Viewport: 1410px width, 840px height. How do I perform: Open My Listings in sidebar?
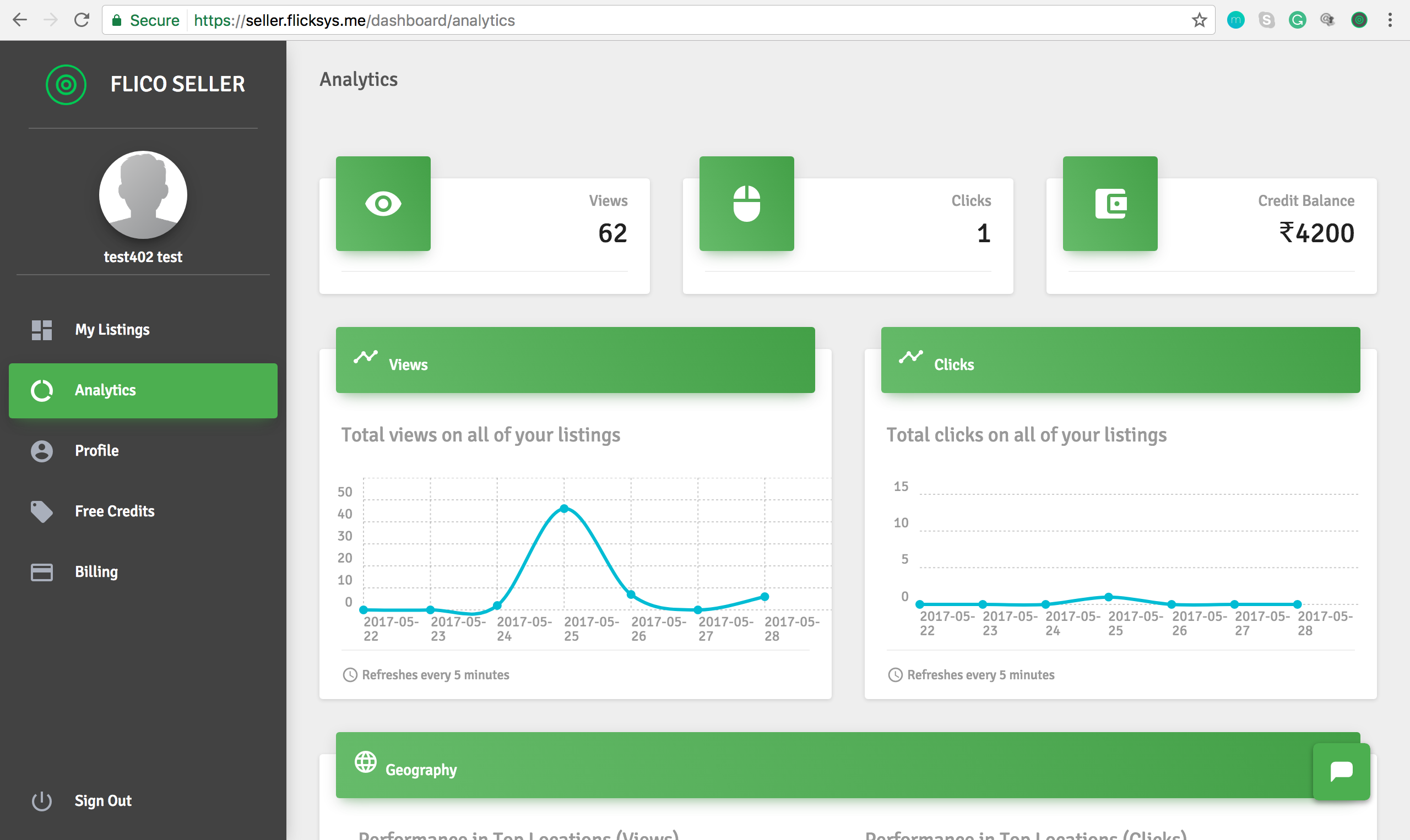[x=112, y=329]
